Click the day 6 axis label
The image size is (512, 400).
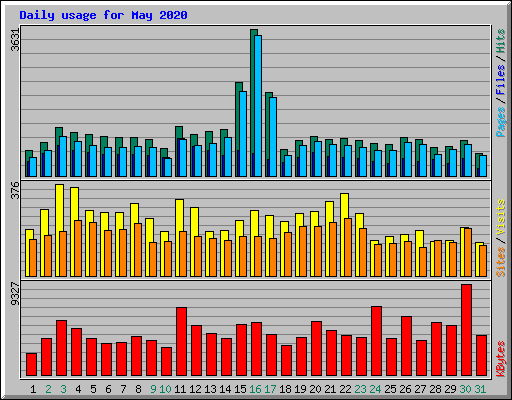tap(108, 389)
